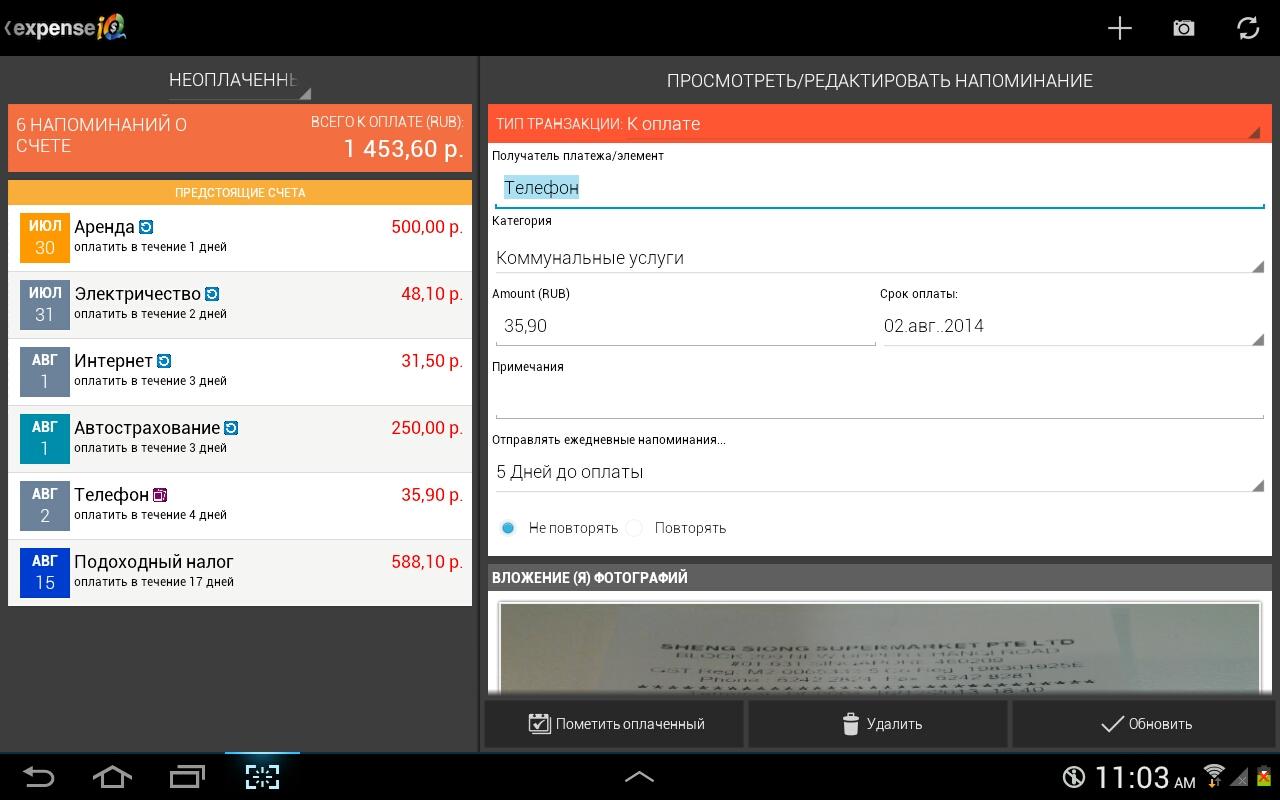Screen dimensions: 1280x800
Task: Open the 'Неоплаченные' filter dropdown
Action: pyautogui.click(x=239, y=81)
